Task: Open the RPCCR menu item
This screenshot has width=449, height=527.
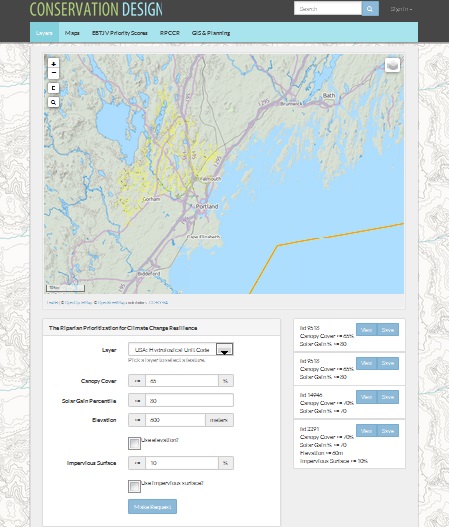Action: click(x=170, y=33)
